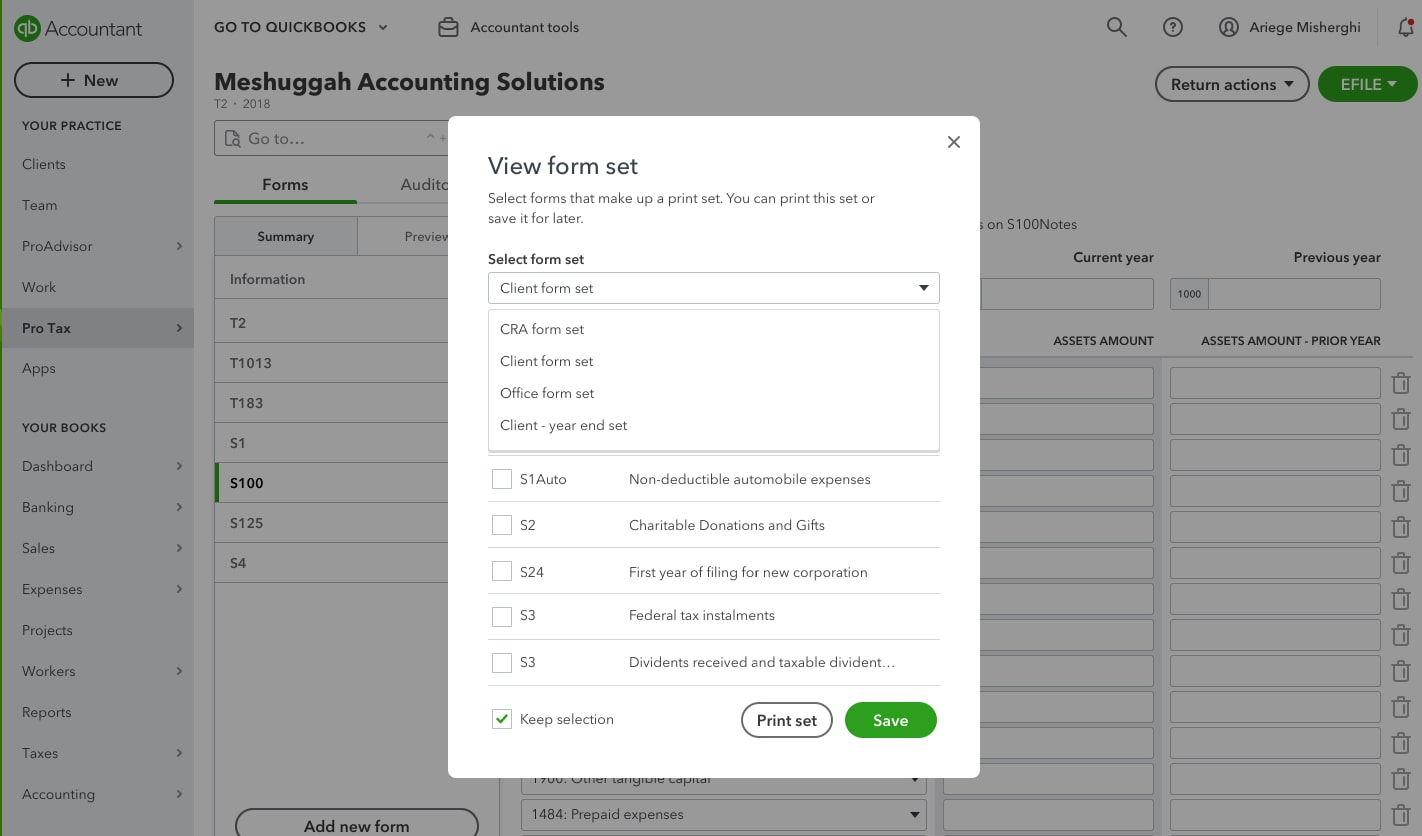1422x836 pixels.
Task: Choose Office form set option
Action: click(x=714, y=393)
